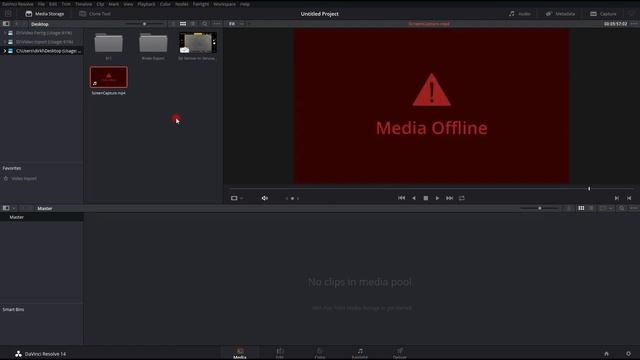Switch to the Deliver page tab
640x360 pixels.
[x=400, y=353]
